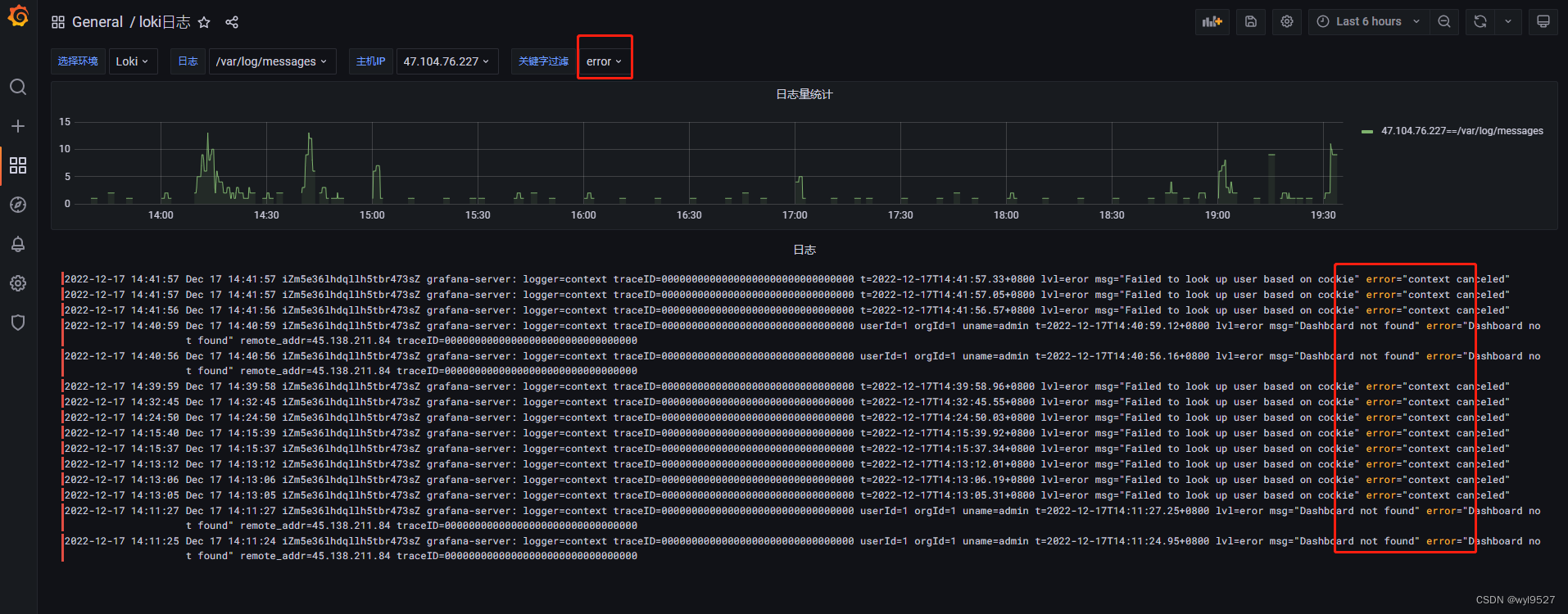Click the 选择环境 variable label
Viewport: 1568px width, 614px height.
78,61
